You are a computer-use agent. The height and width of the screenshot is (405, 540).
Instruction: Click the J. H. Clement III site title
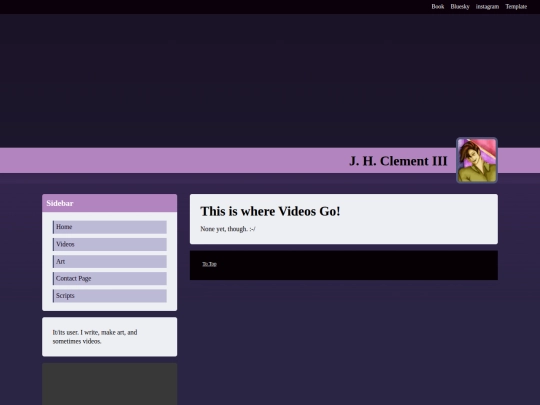pos(398,161)
